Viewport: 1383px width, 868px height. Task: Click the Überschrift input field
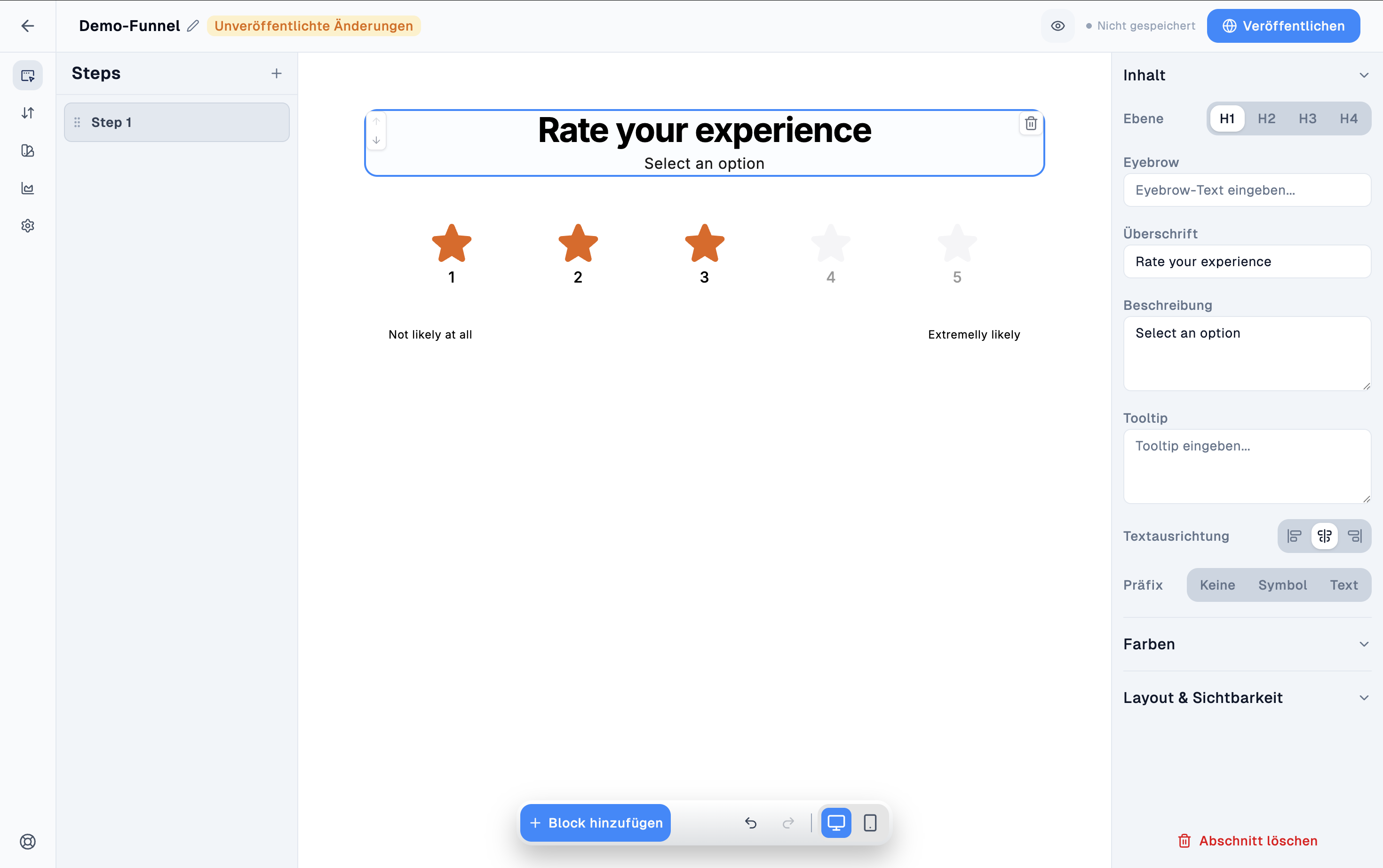click(x=1247, y=262)
